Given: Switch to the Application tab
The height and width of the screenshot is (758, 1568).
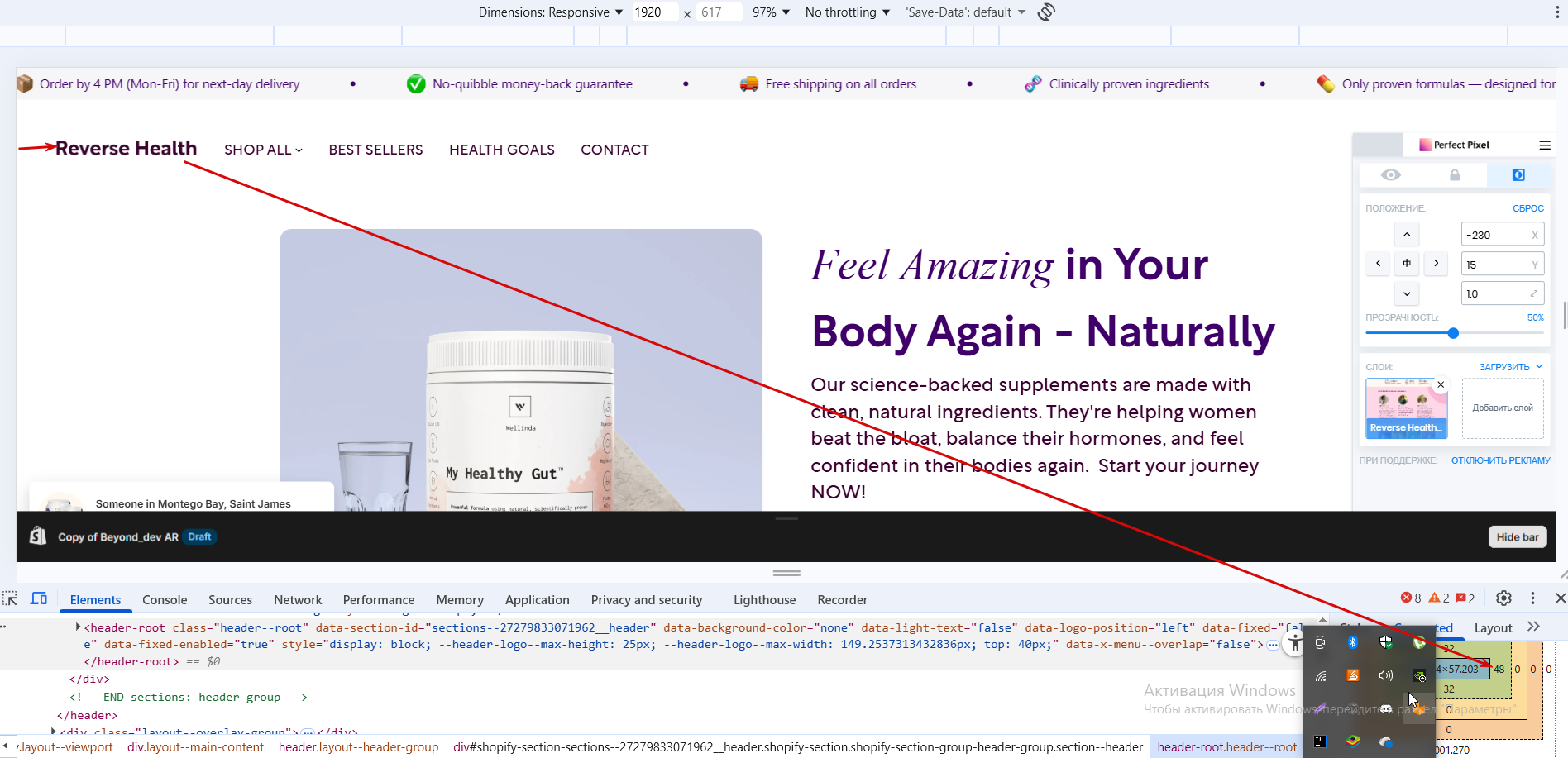Looking at the screenshot, I should [538, 600].
